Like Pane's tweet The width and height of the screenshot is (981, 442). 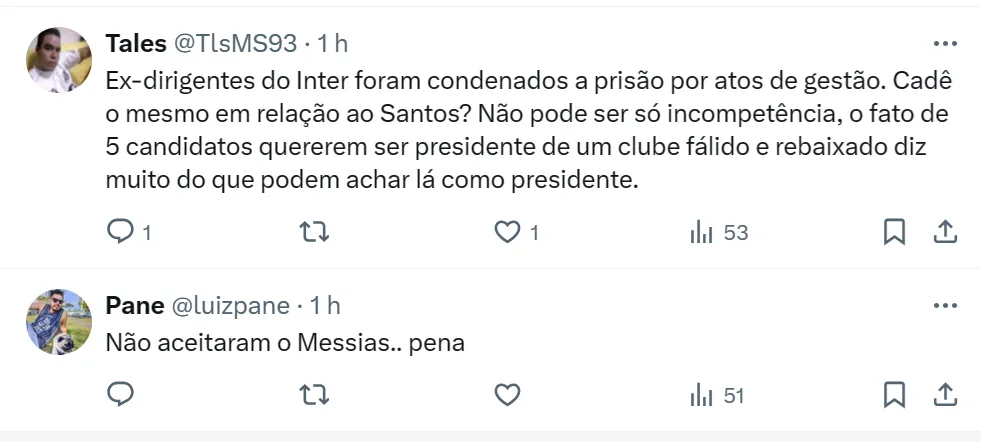(508, 395)
